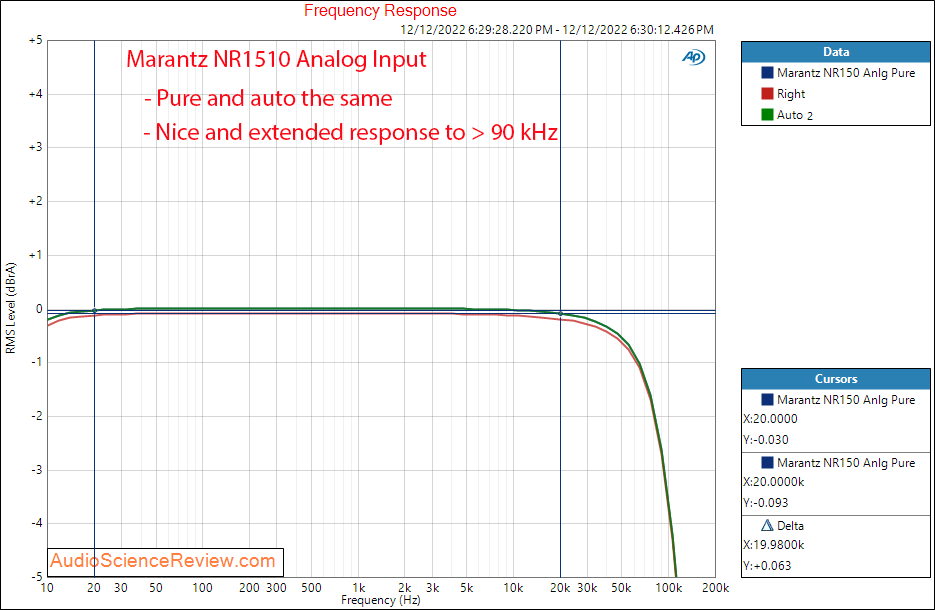Click the 10 tick label on frequency axis

47,589
